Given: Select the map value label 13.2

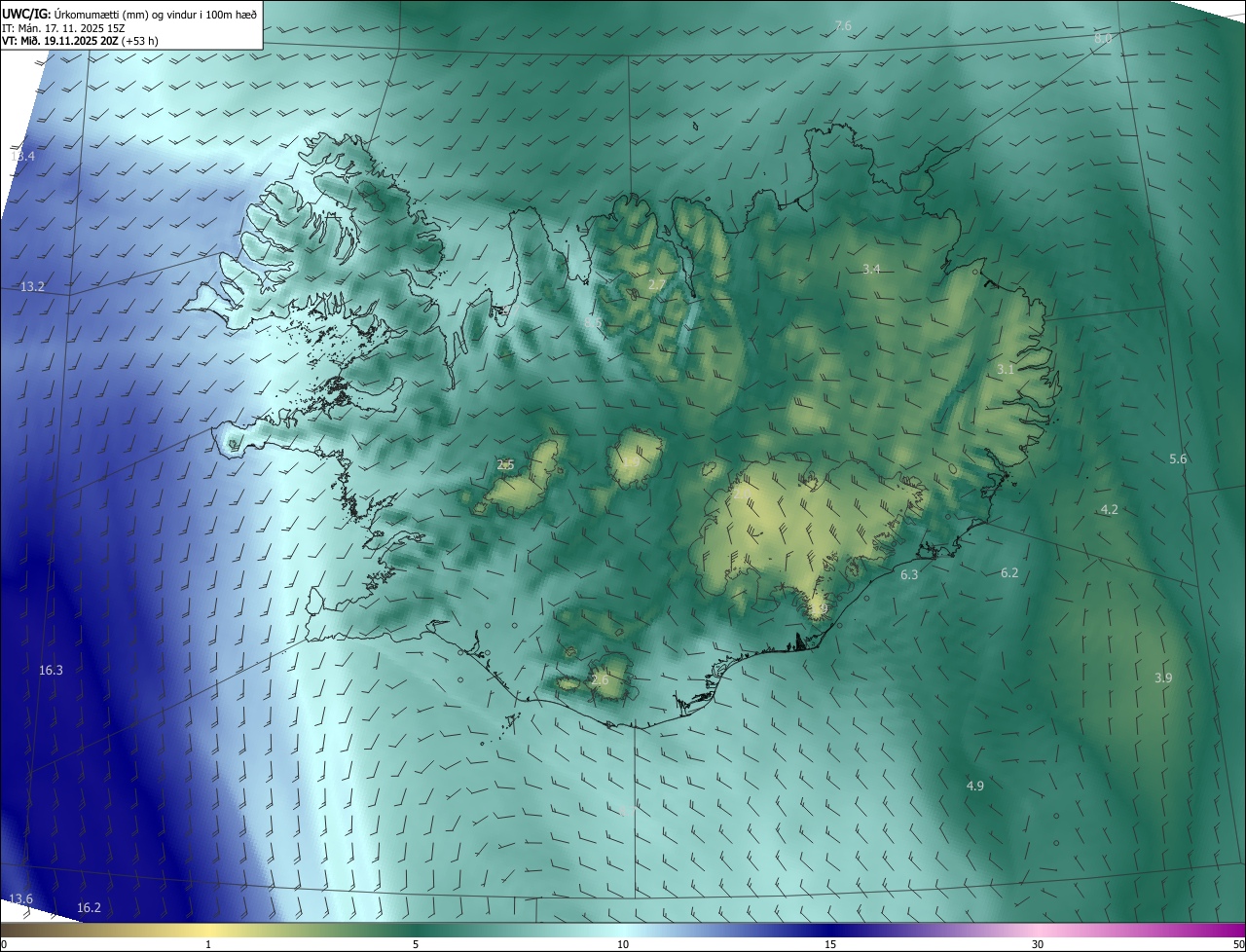Looking at the screenshot, I should point(32,286).
